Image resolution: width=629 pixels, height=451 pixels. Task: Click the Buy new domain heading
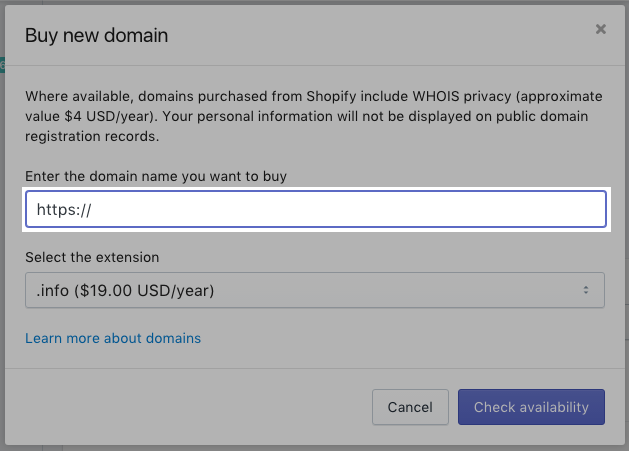(96, 36)
